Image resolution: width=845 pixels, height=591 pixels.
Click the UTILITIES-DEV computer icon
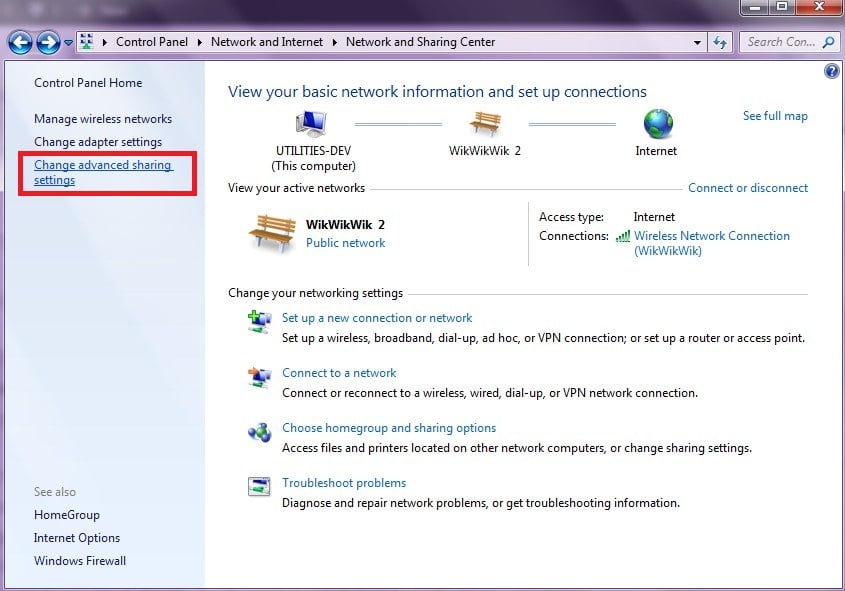click(312, 123)
